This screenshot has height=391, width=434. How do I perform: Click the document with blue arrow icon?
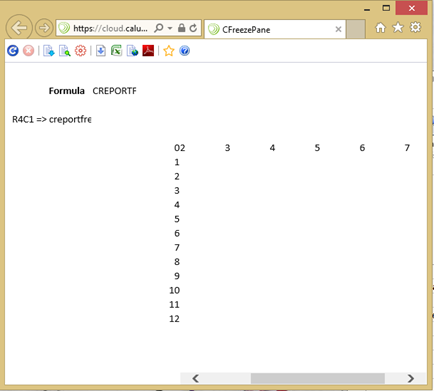49,51
